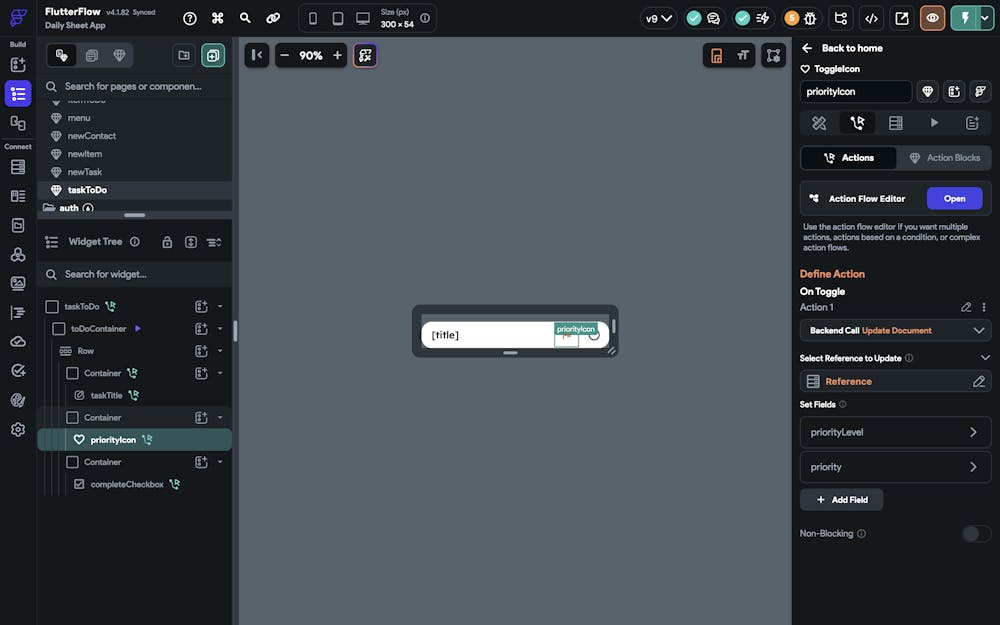This screenshot has width=1000, height=625.
Task: Collapse Select Reference to Update section
Action: 985,358
